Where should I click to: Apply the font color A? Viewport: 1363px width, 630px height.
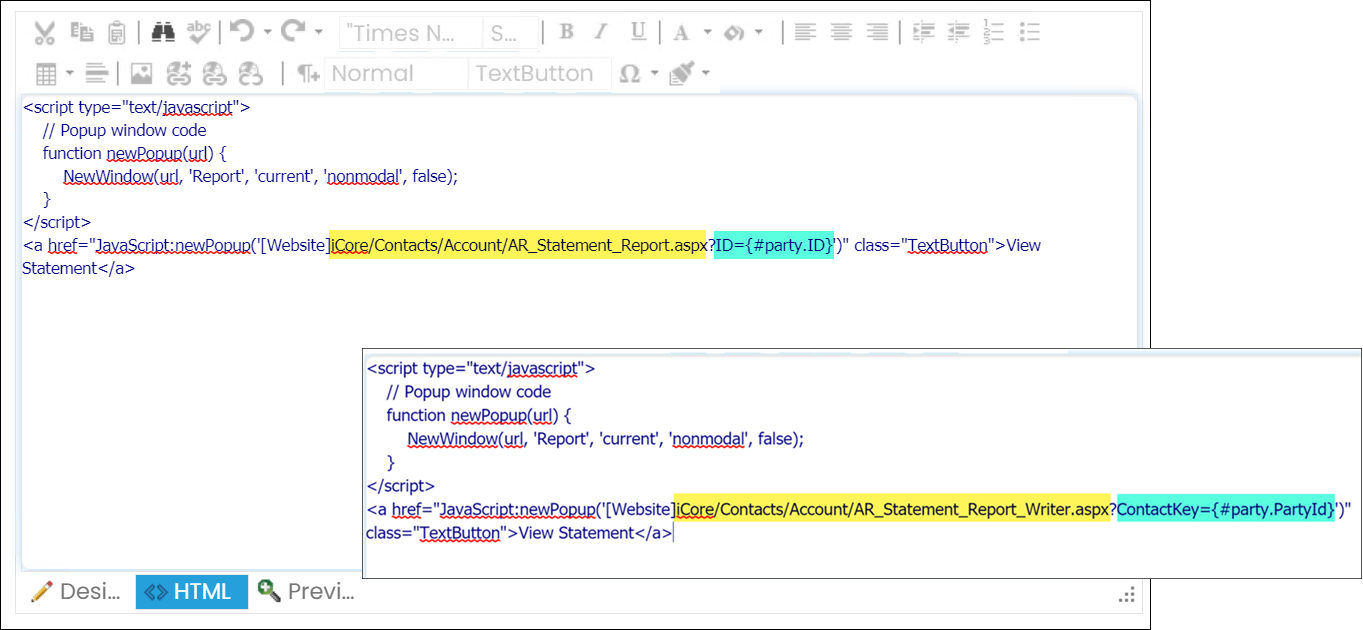tap(682, 33)
